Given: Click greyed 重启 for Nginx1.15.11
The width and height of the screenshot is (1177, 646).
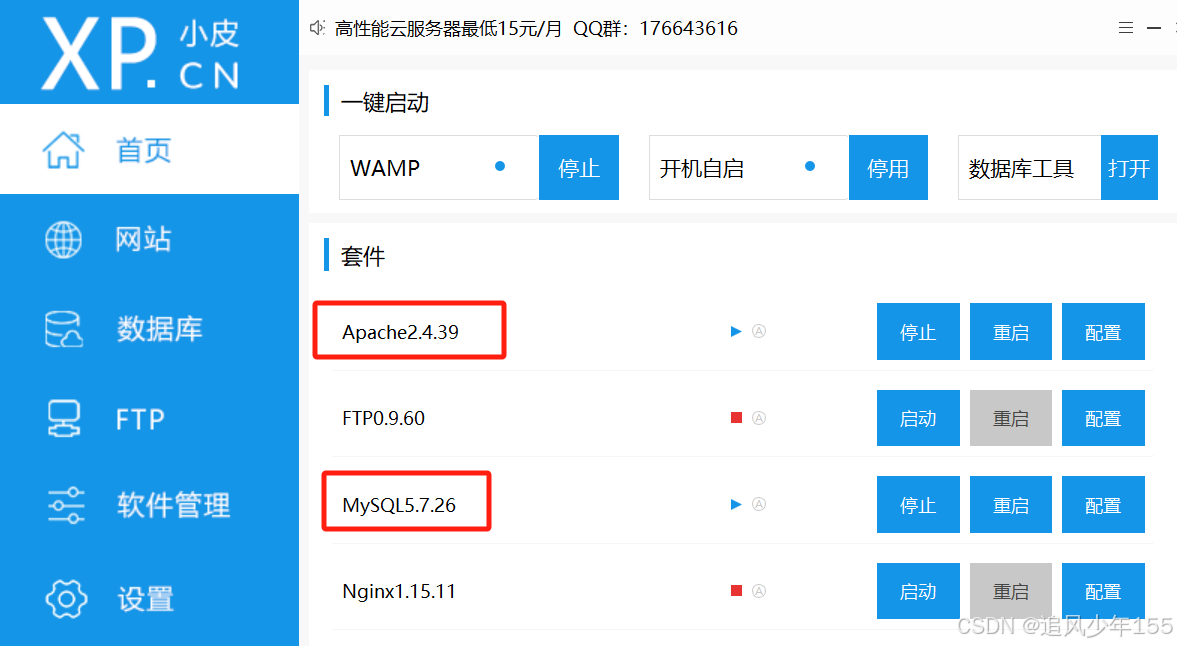Looking at the screenshot, I should 1010,591.
